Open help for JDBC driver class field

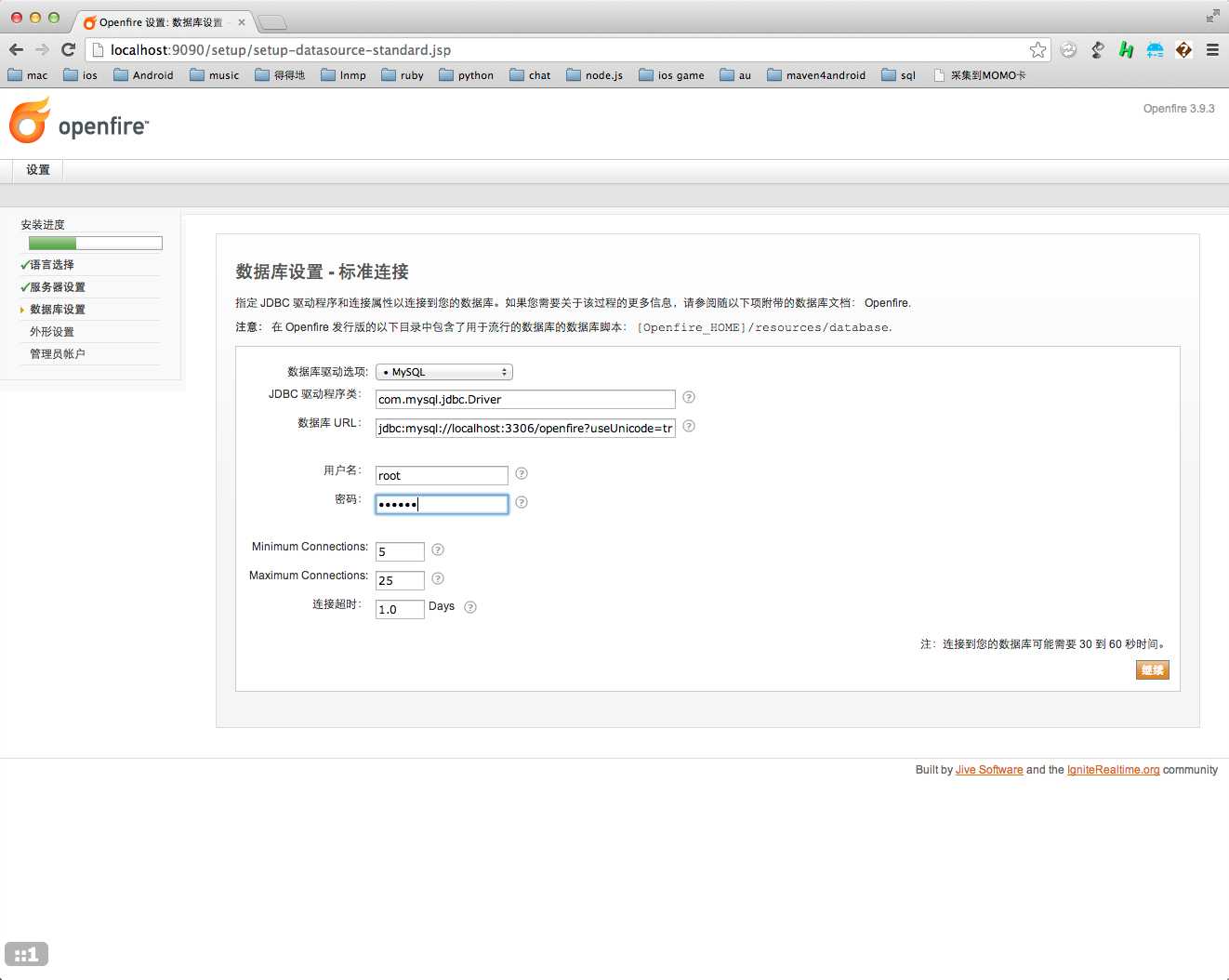click(x=689, y=397)
